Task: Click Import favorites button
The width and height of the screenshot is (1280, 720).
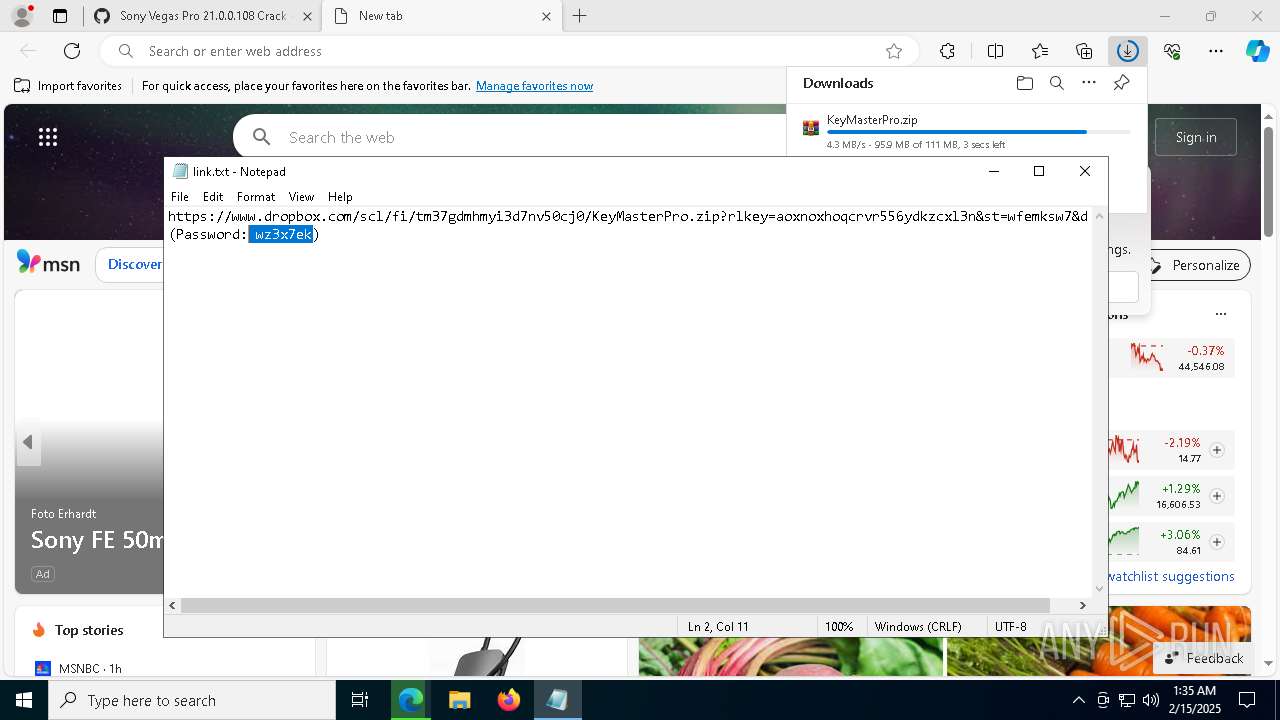Action: [x=68, y=86]
